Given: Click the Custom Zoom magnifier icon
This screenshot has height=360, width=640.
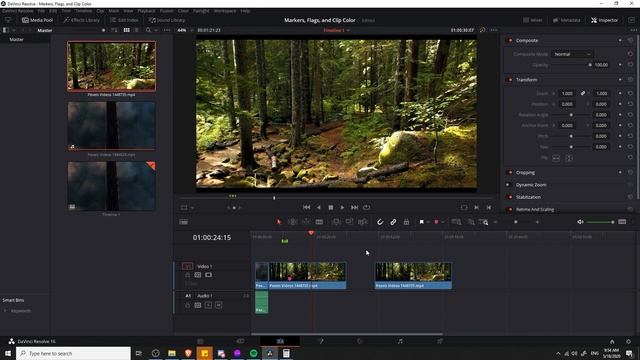Looking at the screenshot, I should (484, 222).
